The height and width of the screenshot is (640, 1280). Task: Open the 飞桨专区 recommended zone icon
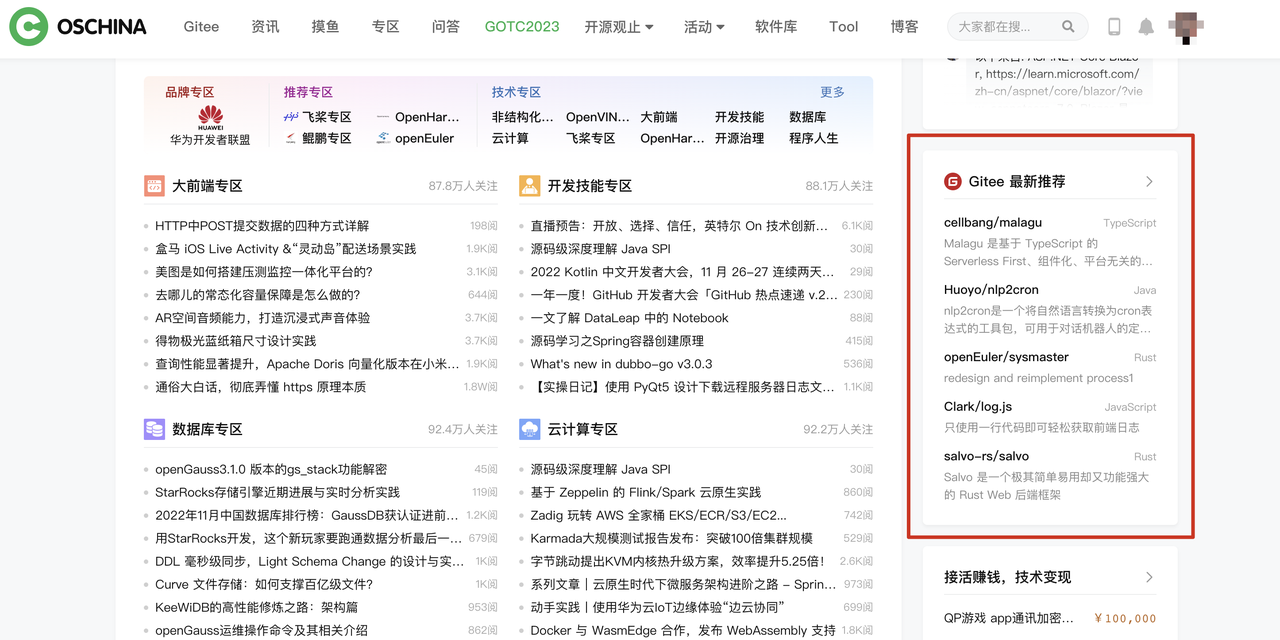click(x=291, y=117)
